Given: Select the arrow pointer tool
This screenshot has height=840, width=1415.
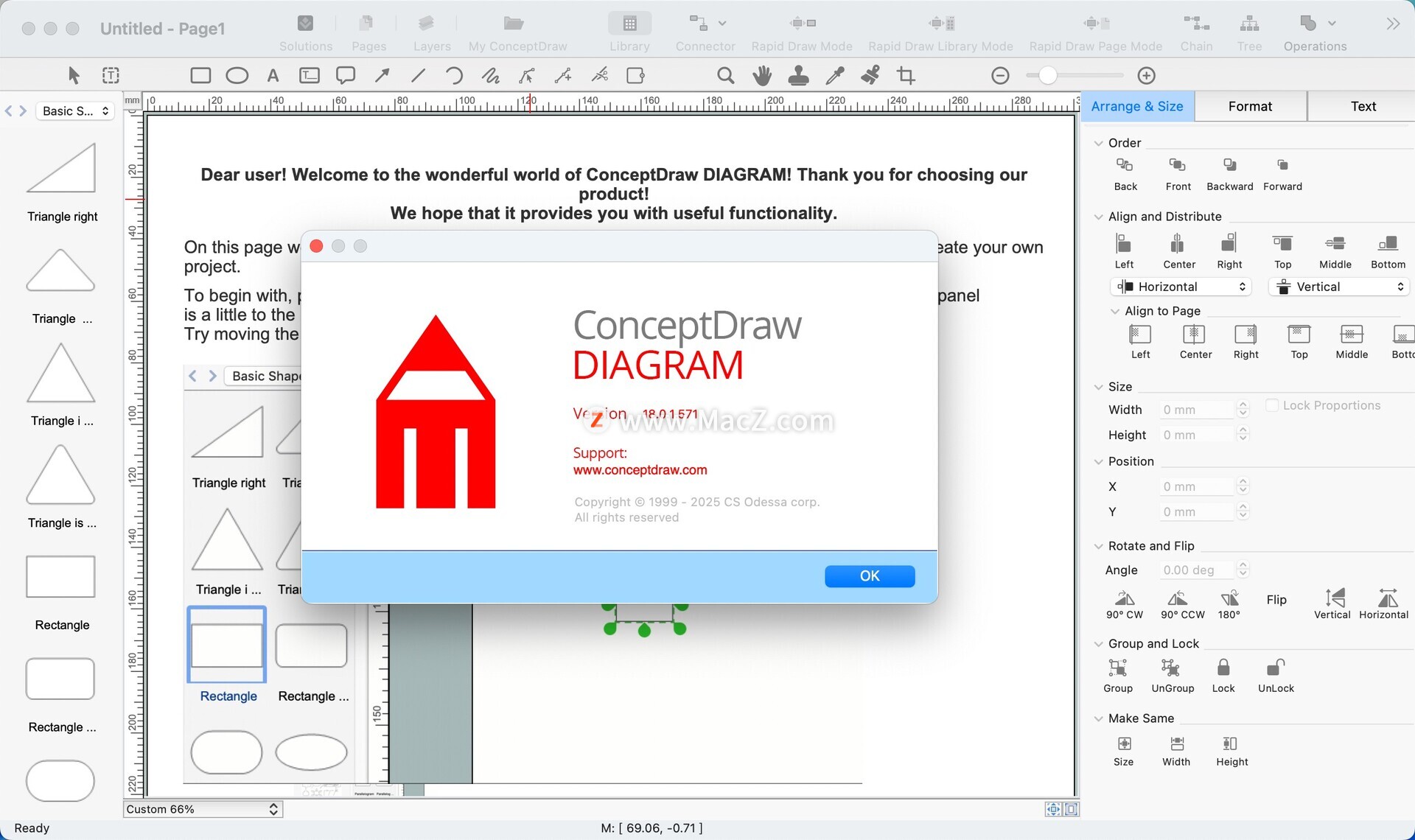Looking at the screenshot, I should click(73, 75).
